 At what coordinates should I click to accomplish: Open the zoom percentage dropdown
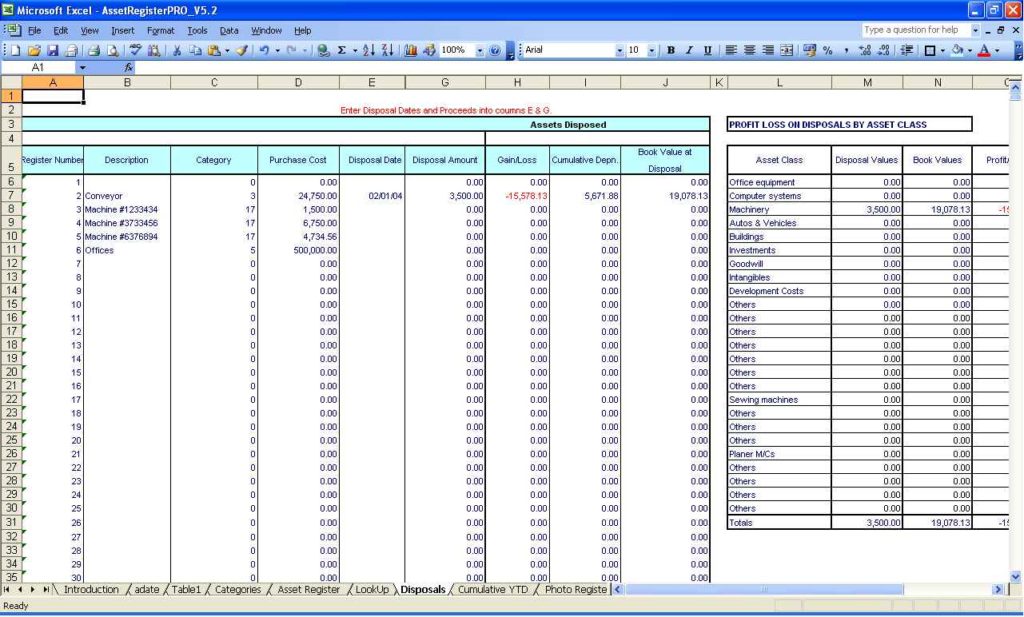pos(480,50)
